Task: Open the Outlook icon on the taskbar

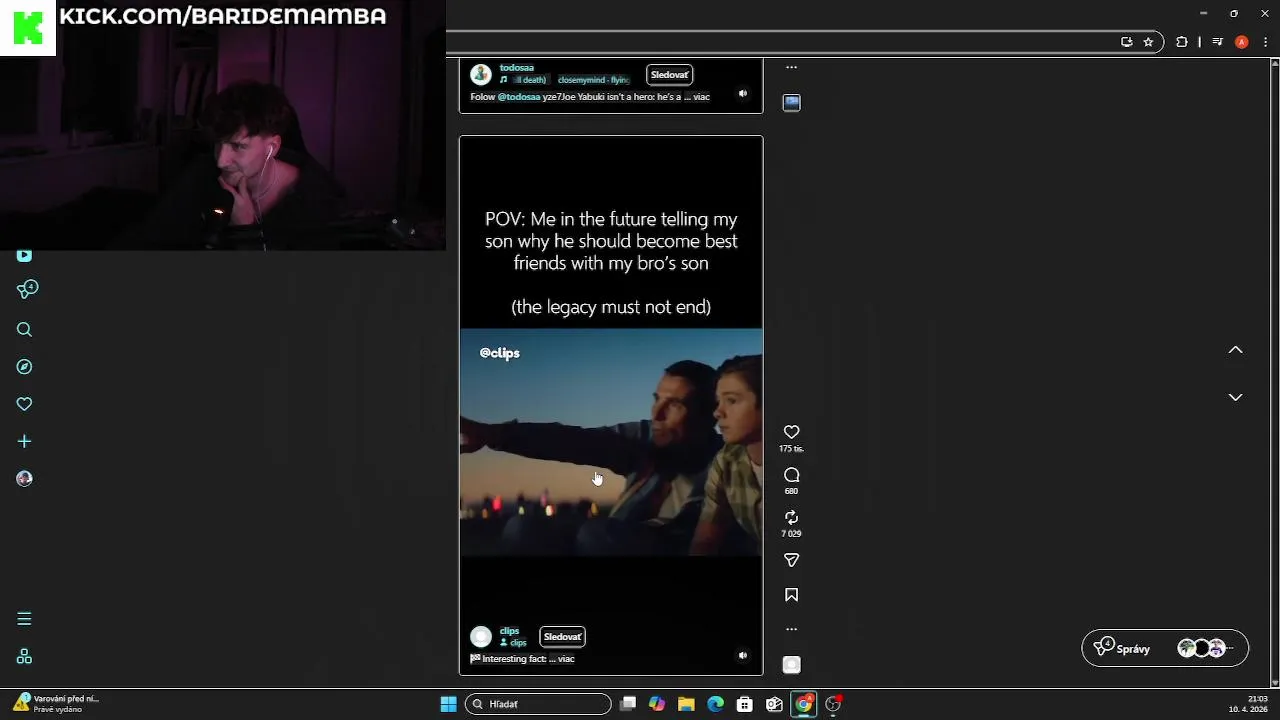Action: click(x=774, y=704)
